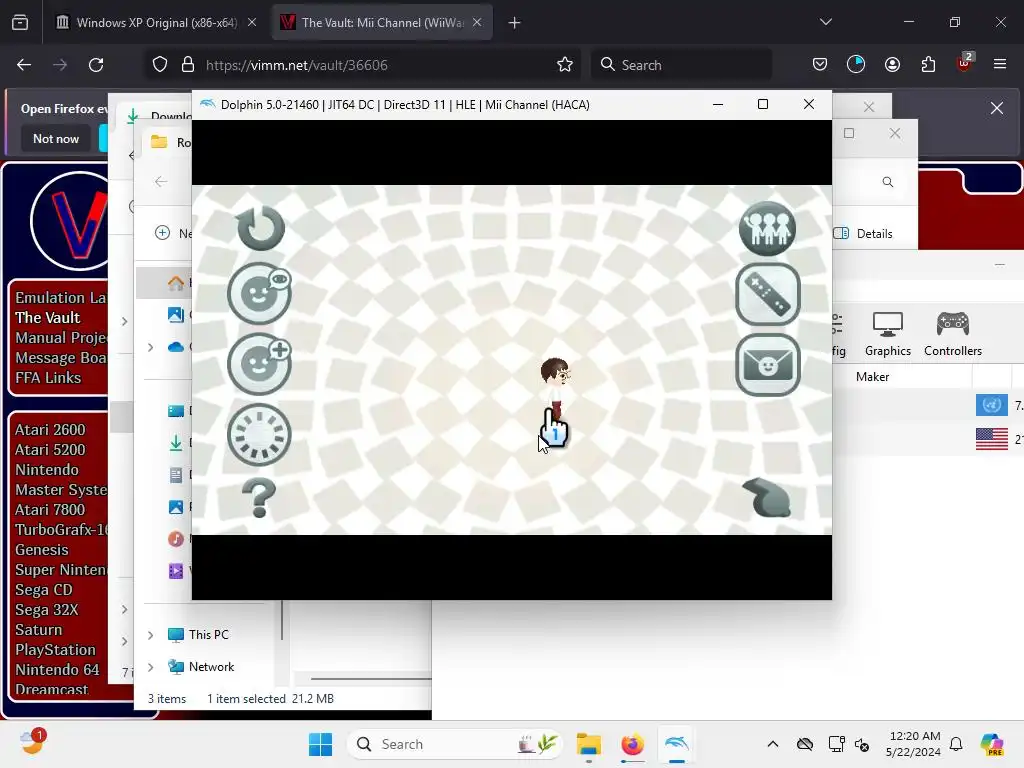Open File Explorer from taskbar
Viewport: 1024px width, 768px height.
click(x=588, y=744)
